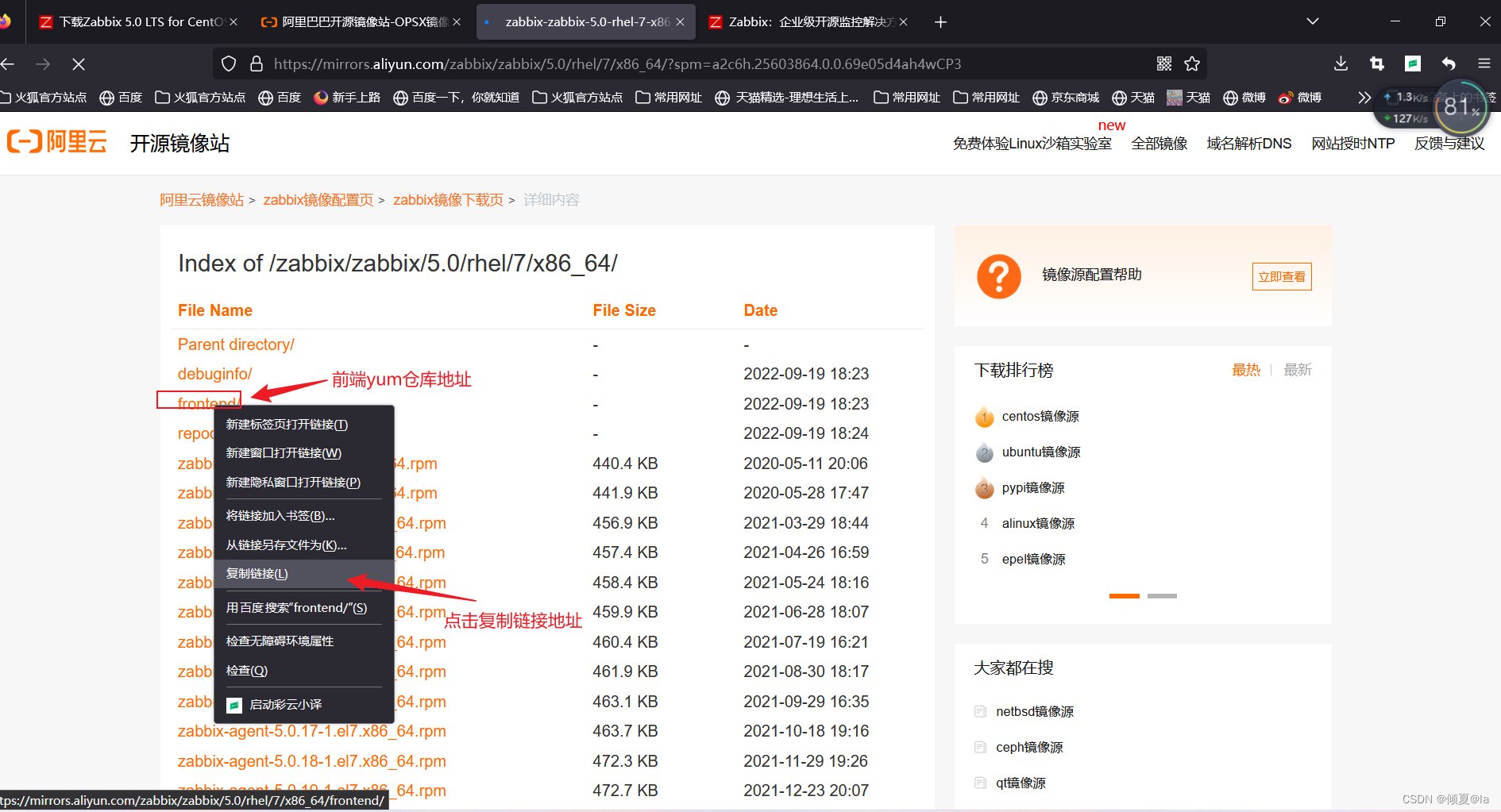Click 阿里云镜像站 breadcrumb link
Image resolution: width=1501 pixels, height=812 pixels.
202,200
